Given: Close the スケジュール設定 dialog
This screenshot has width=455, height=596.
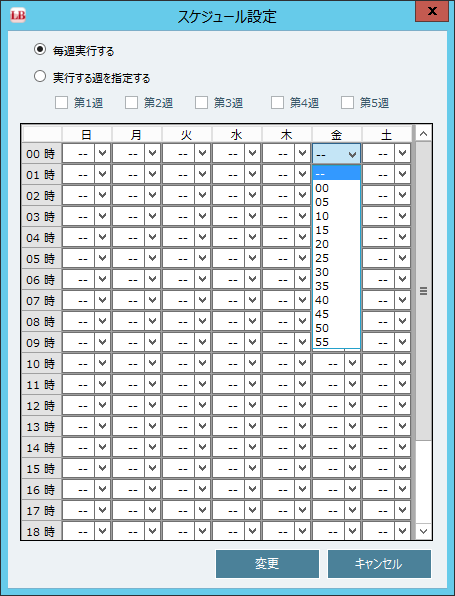Looking at the screenshot, I should click(x=432, y=11).
